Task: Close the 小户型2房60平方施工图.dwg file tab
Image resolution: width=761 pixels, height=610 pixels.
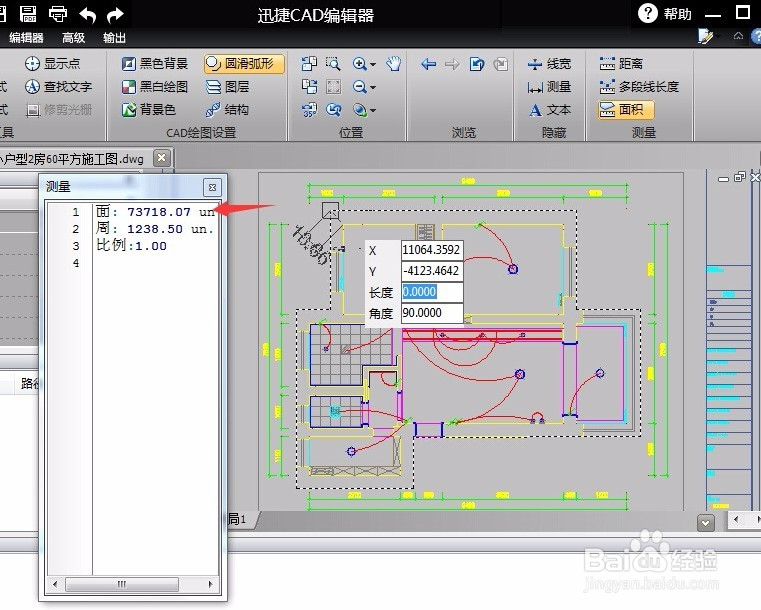Action: click(162, 158)
